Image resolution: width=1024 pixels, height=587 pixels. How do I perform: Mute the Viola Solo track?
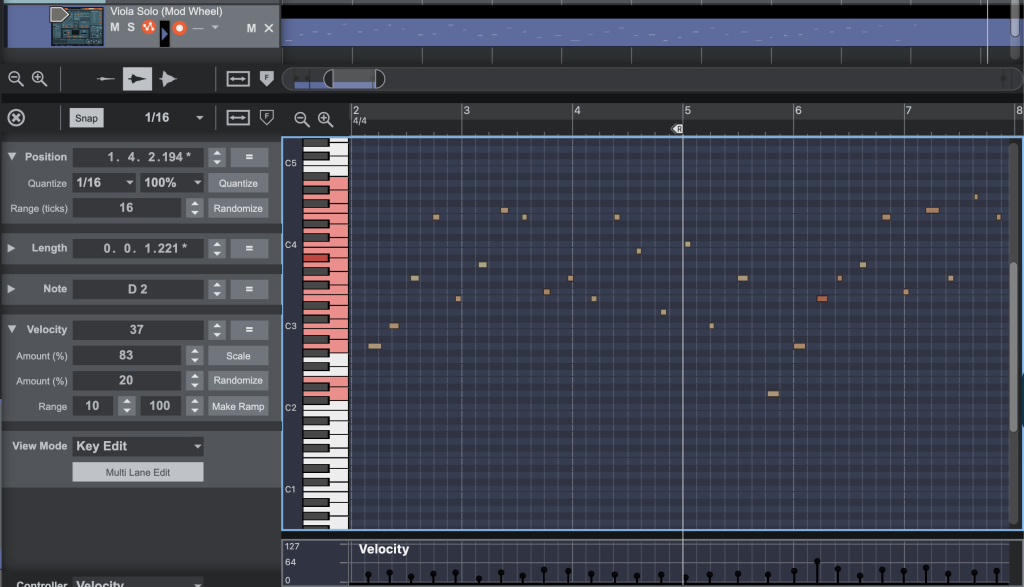click(x=115, y=27)
